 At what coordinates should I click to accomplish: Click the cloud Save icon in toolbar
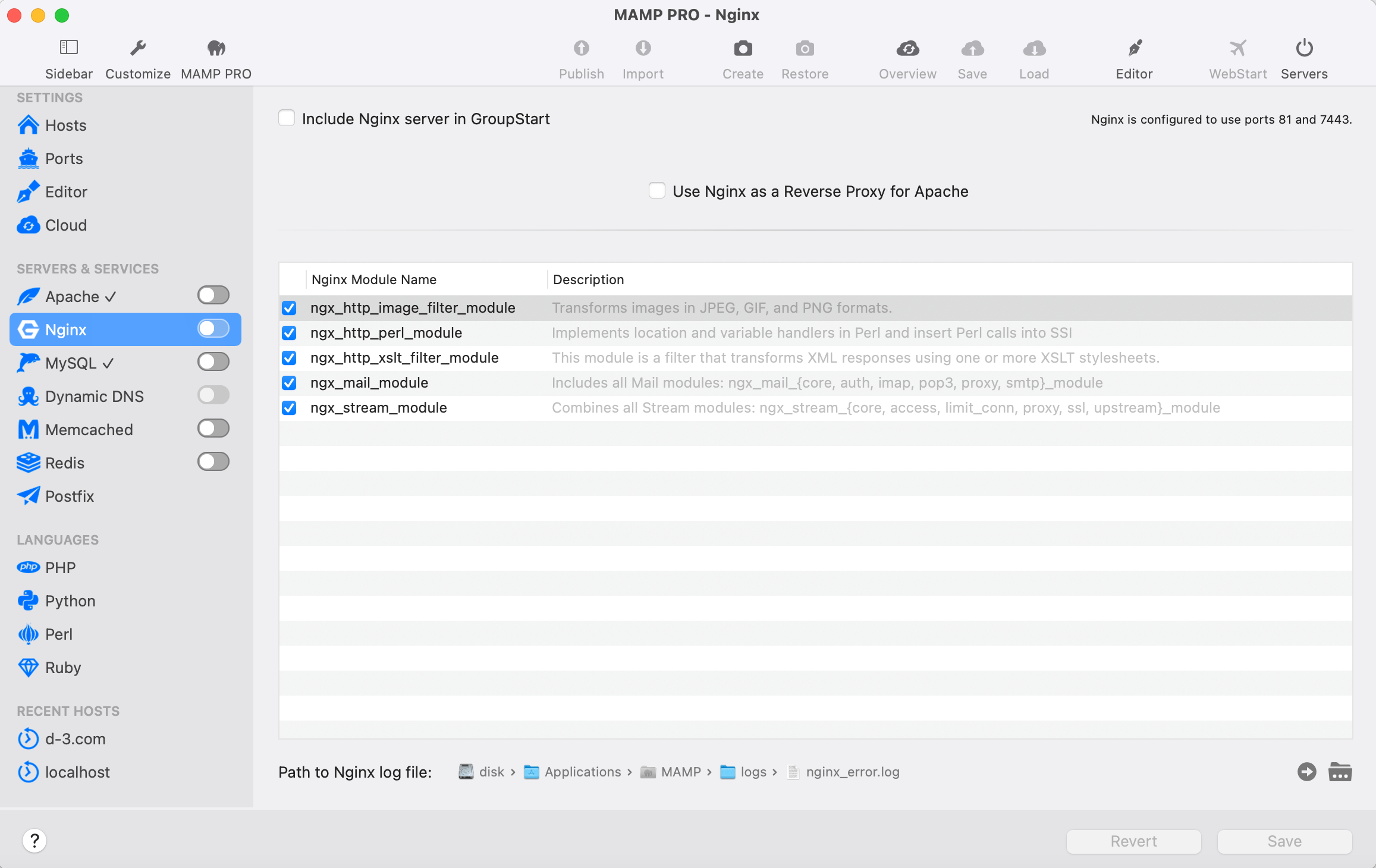[x=973, y=48]
